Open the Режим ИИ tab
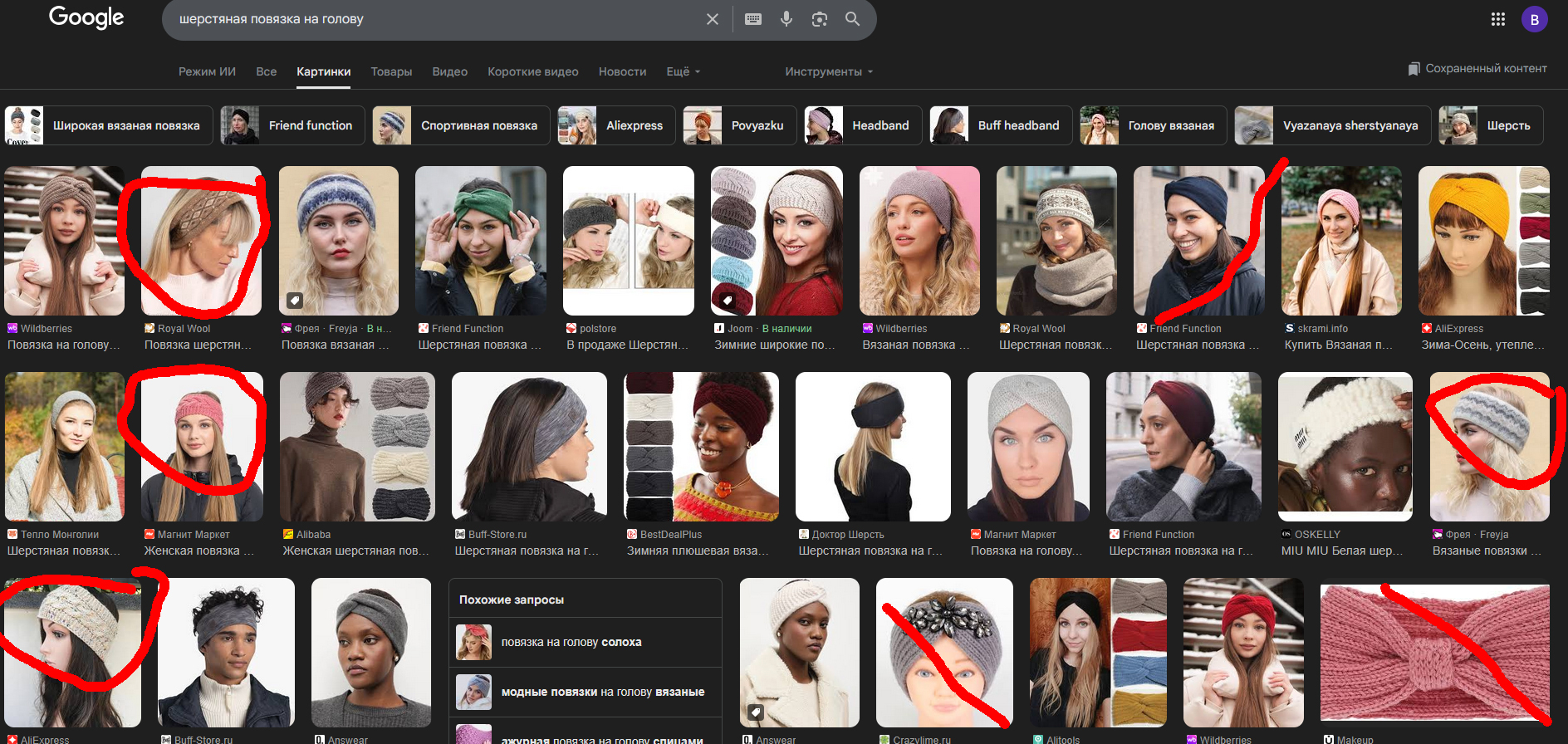Screen dimensions: 1568x744 (207, 71)
